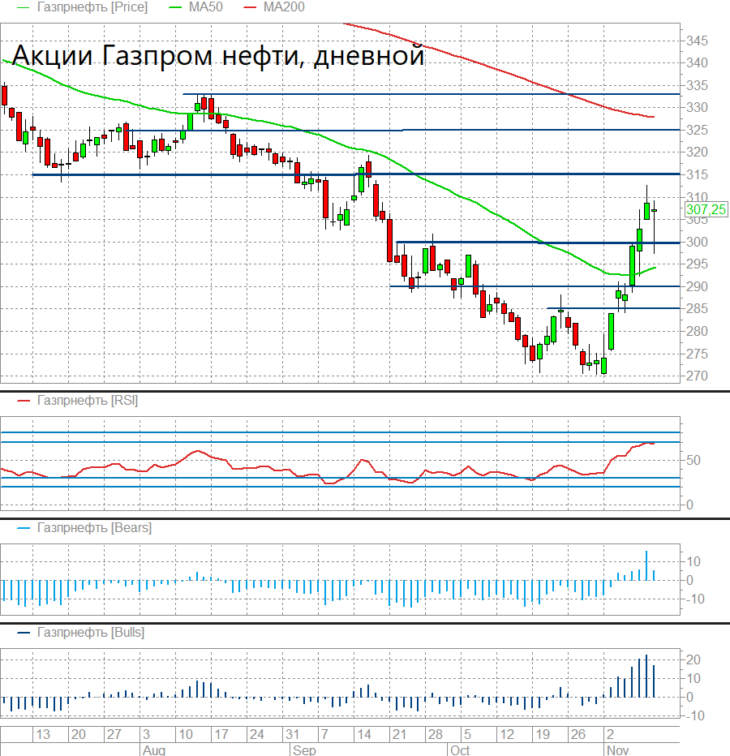This screenshot has height=756, width=730.
Task: Click price axis value 295
Action: (x=697, y=264)
